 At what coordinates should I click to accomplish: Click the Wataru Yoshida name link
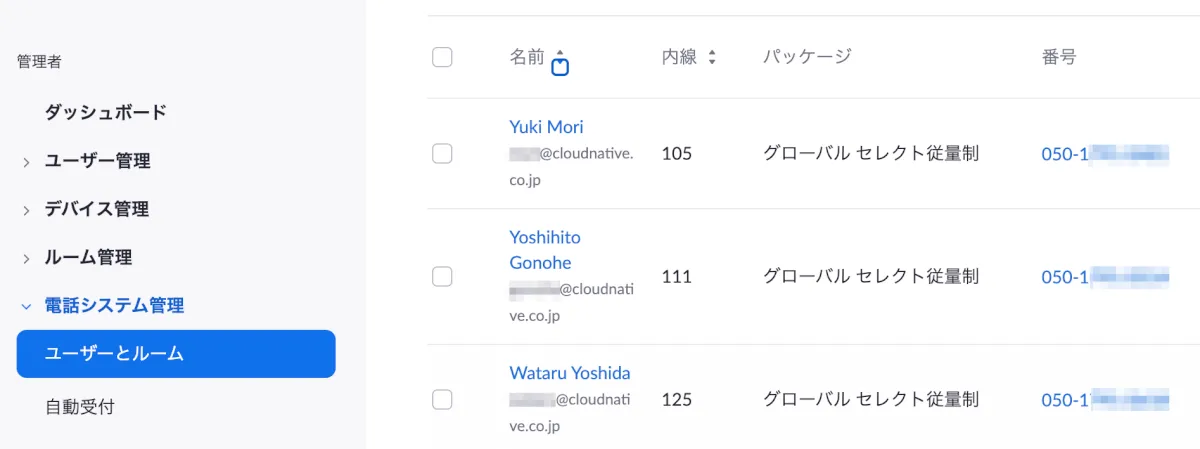[x=570, y=373]
